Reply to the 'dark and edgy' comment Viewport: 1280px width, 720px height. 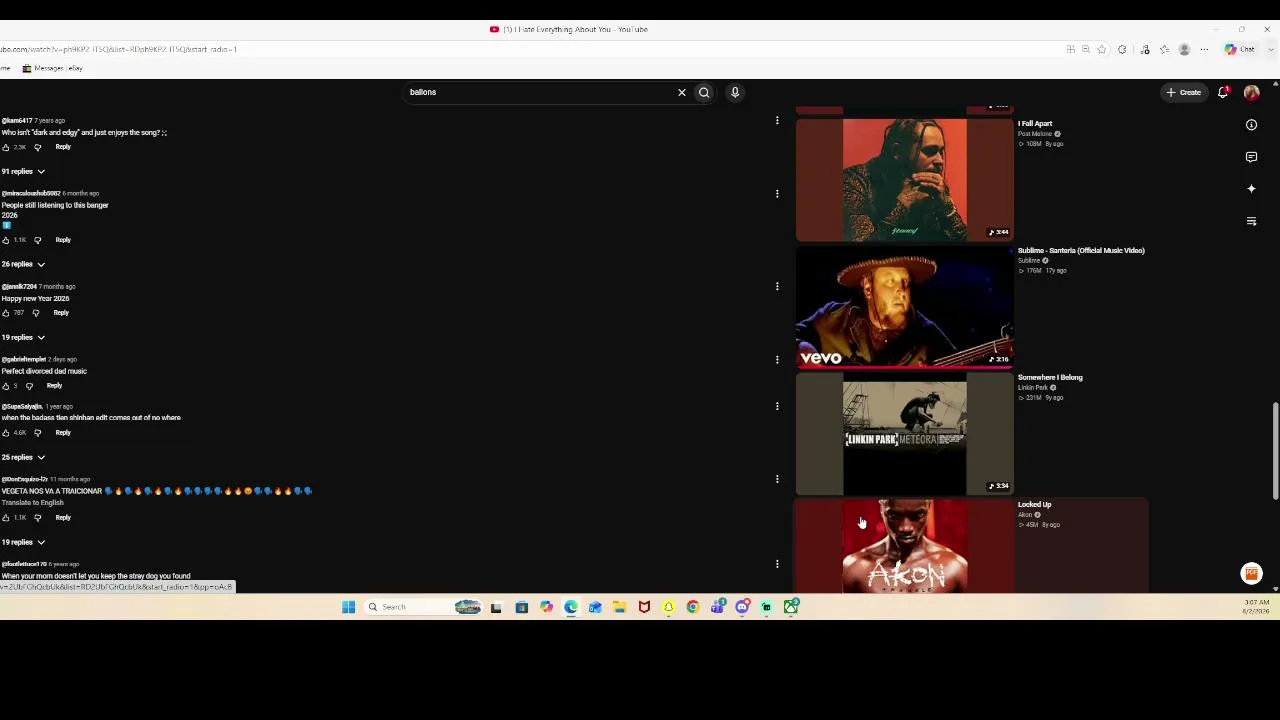point(63,147)
